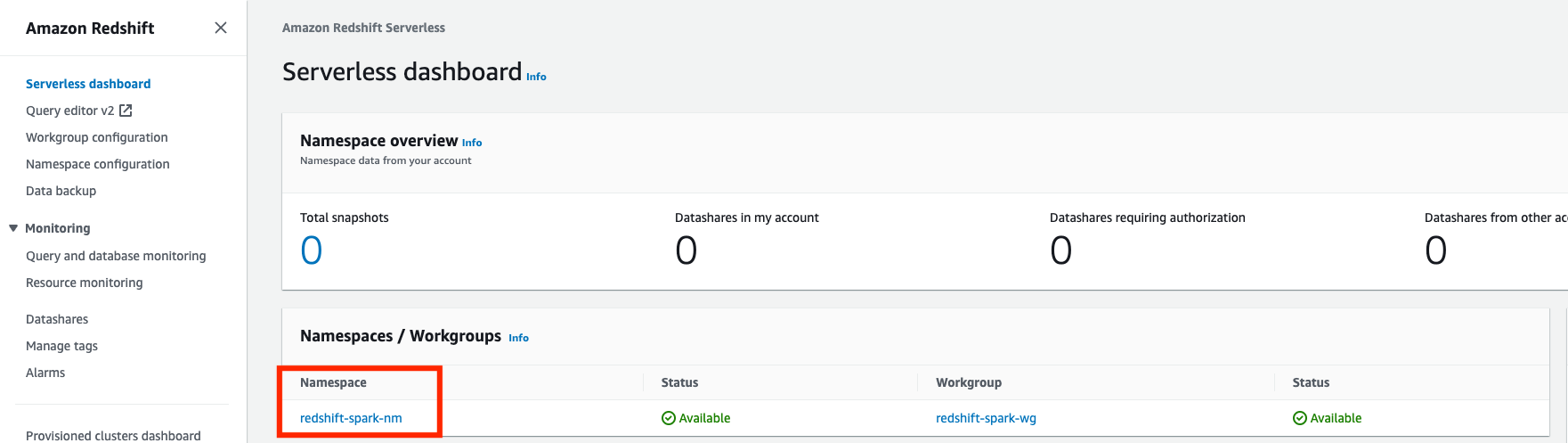The height and width of the screenshot is (443, 1568).
Task: Go to Namespace configuration
Action: (x=98, y=164)
